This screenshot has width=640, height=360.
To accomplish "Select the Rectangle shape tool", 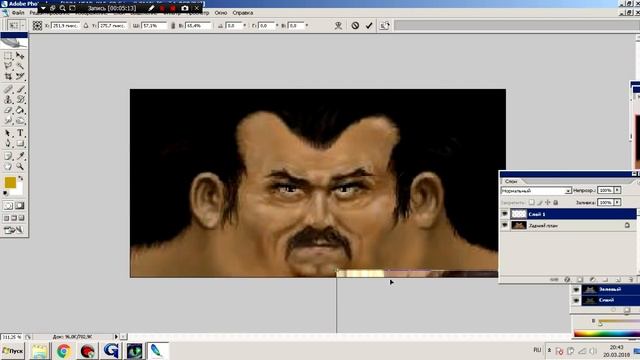I will tap(20, 144).
